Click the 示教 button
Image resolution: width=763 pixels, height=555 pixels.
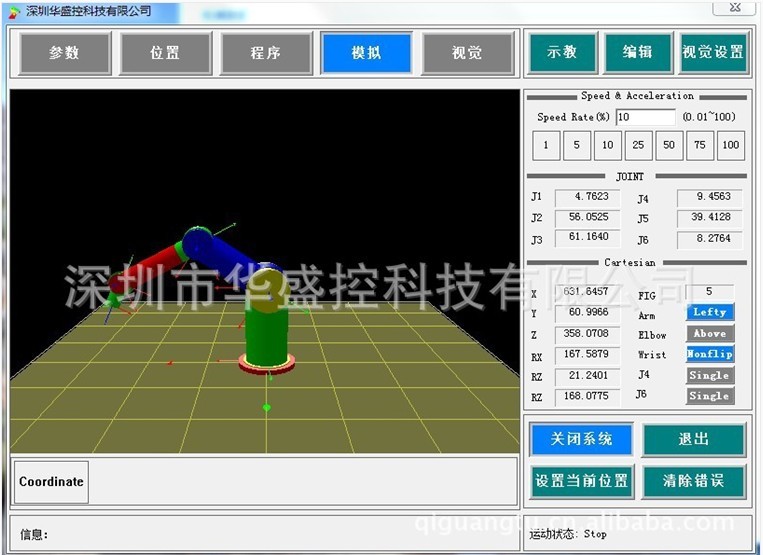tap(563, 53)
